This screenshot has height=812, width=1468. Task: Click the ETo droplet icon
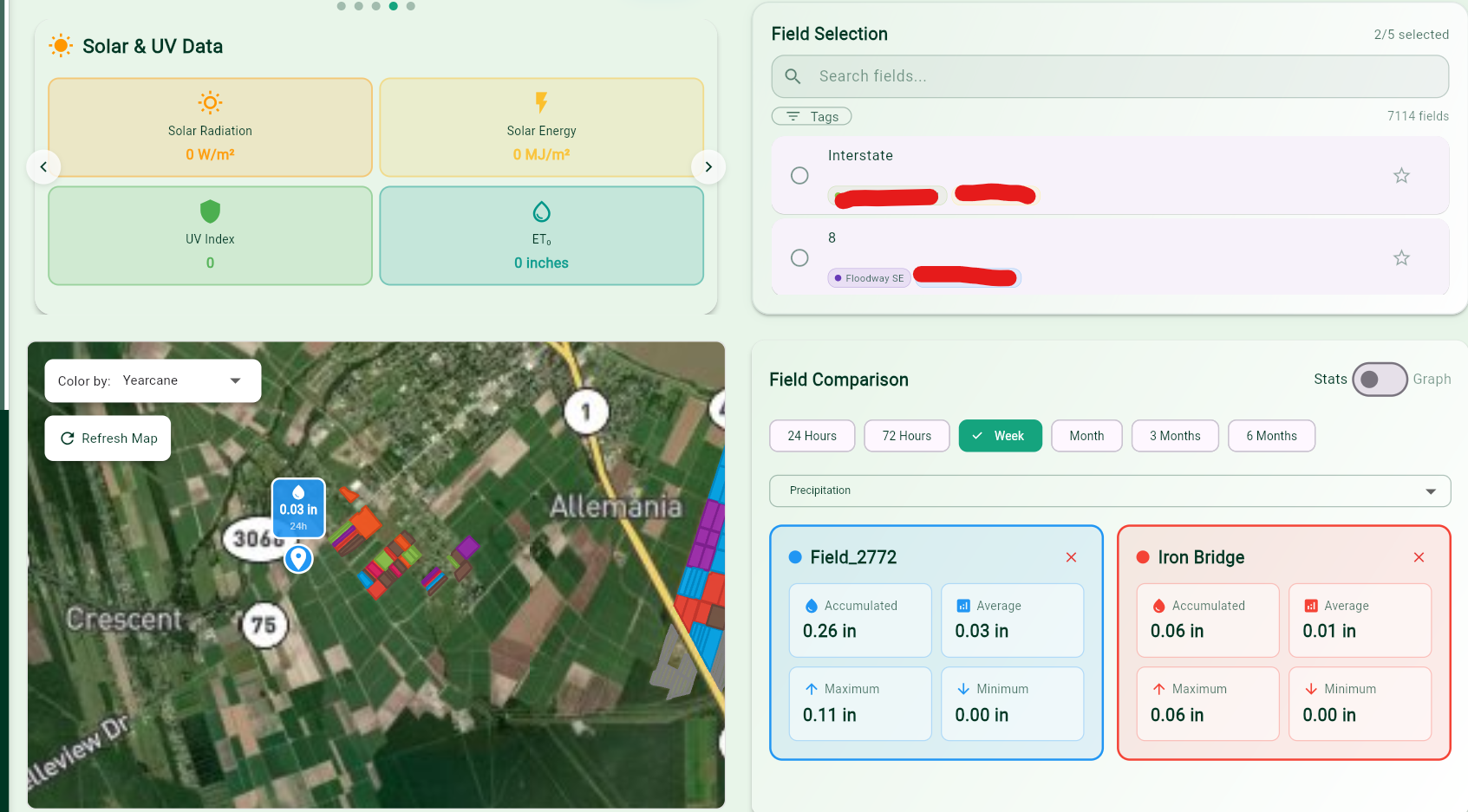tap(541, 211)
